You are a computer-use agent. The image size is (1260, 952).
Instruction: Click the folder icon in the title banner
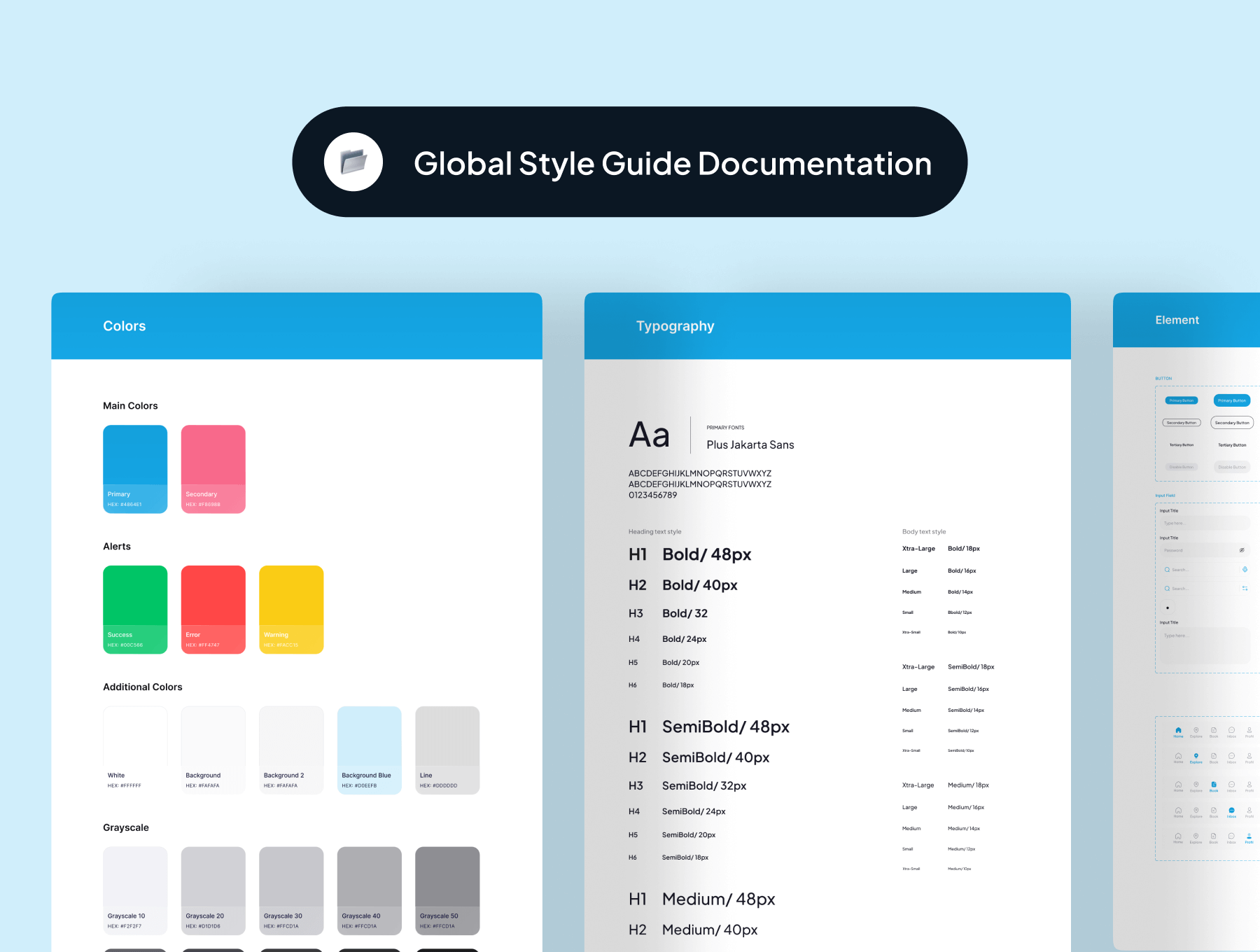tap(353, 162)
